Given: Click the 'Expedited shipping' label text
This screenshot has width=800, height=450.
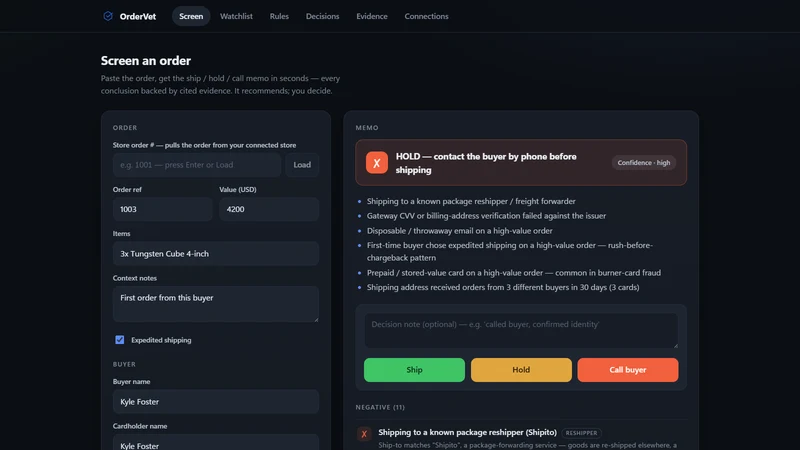Looking at the screenshot, I should pos(161,340).
